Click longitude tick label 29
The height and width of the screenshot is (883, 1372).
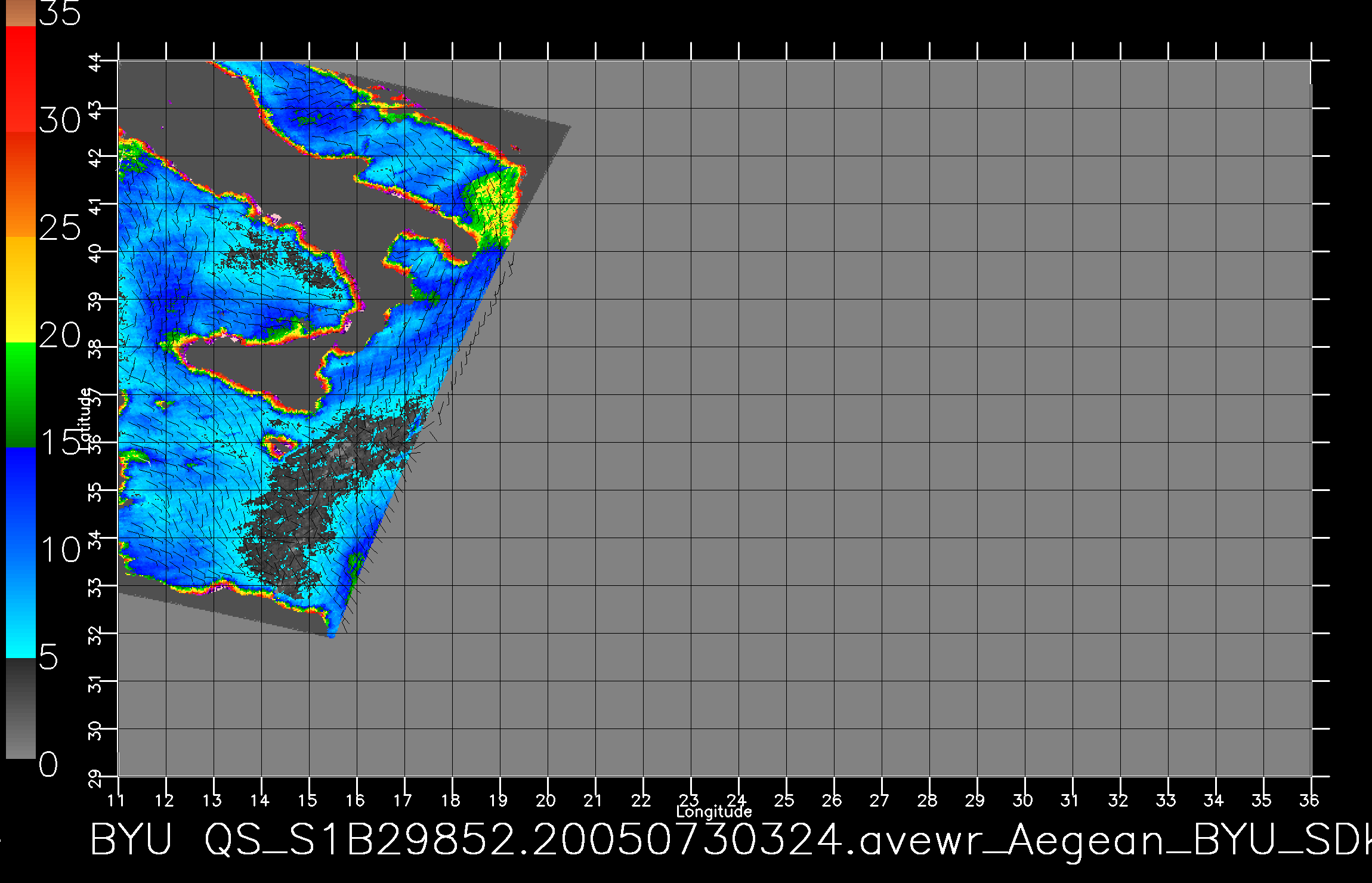975,800
